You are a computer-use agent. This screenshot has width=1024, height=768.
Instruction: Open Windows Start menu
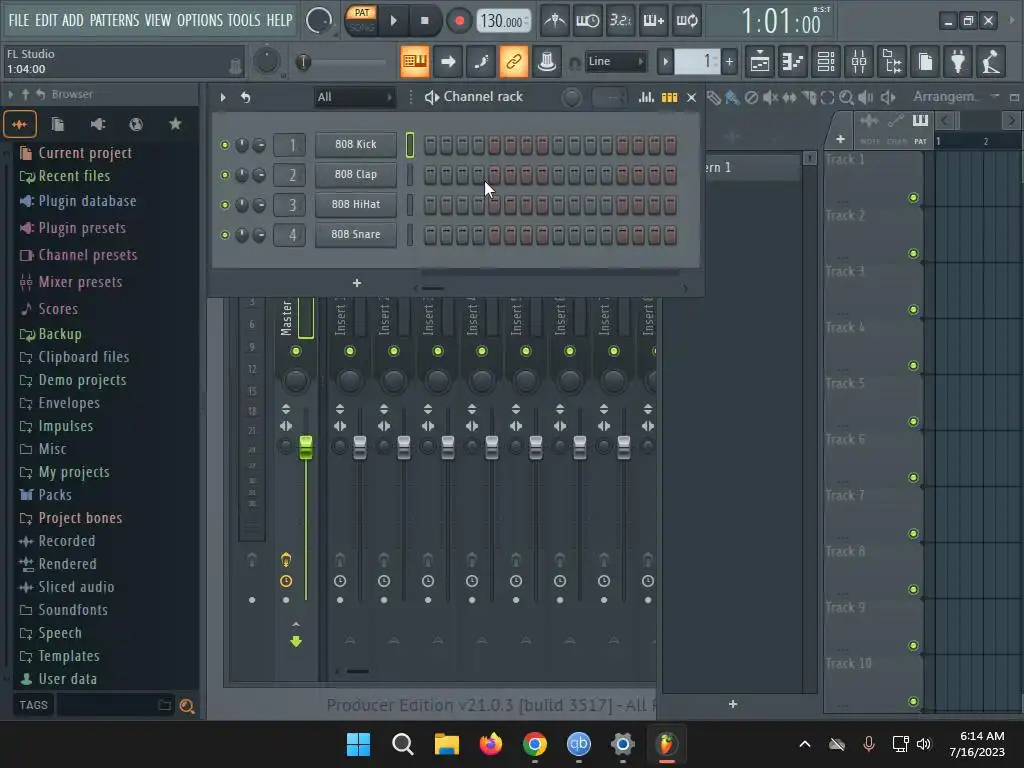point(358,744)
